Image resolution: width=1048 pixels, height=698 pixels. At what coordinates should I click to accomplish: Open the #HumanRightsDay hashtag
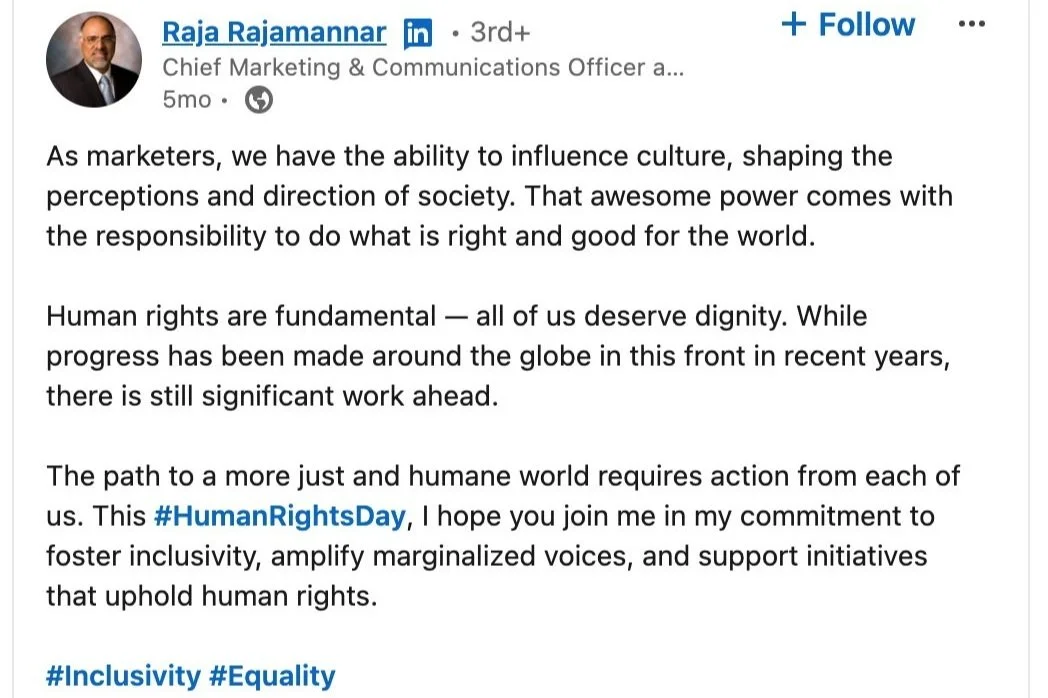click(x=281, y=516)
